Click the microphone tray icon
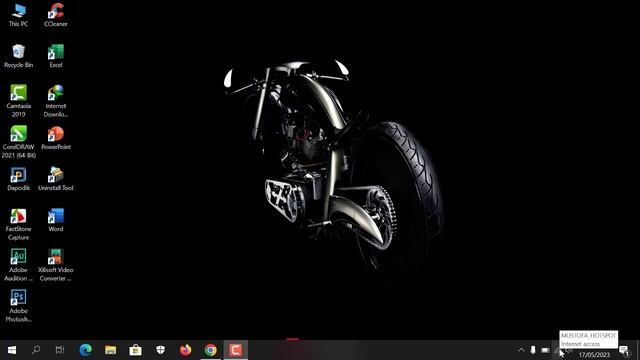Screen dimensions: 640x360 click(533, 350)
